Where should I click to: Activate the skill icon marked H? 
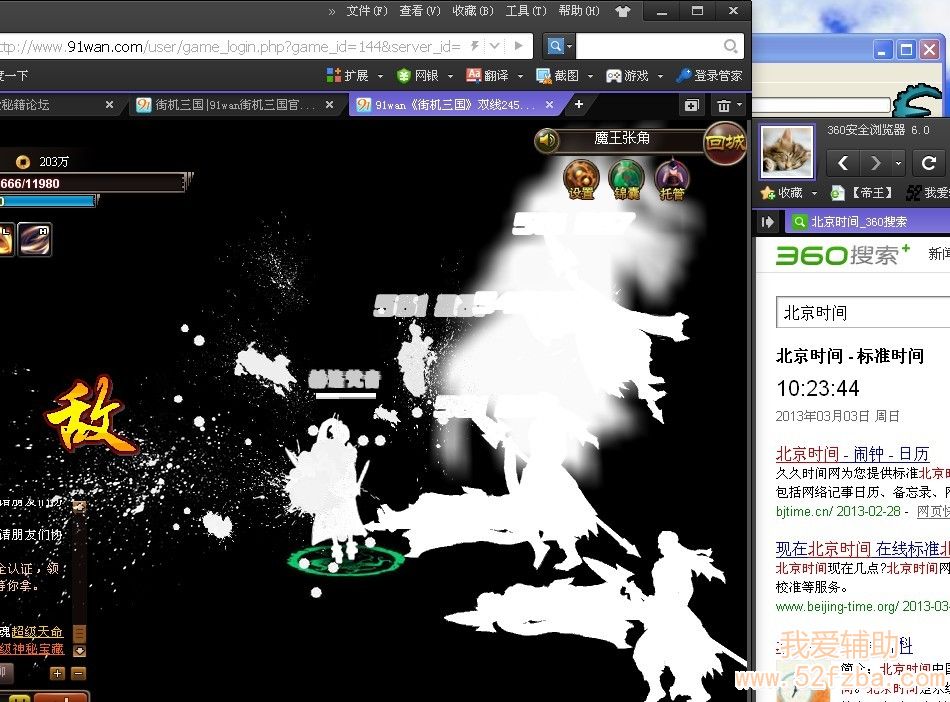35,239
